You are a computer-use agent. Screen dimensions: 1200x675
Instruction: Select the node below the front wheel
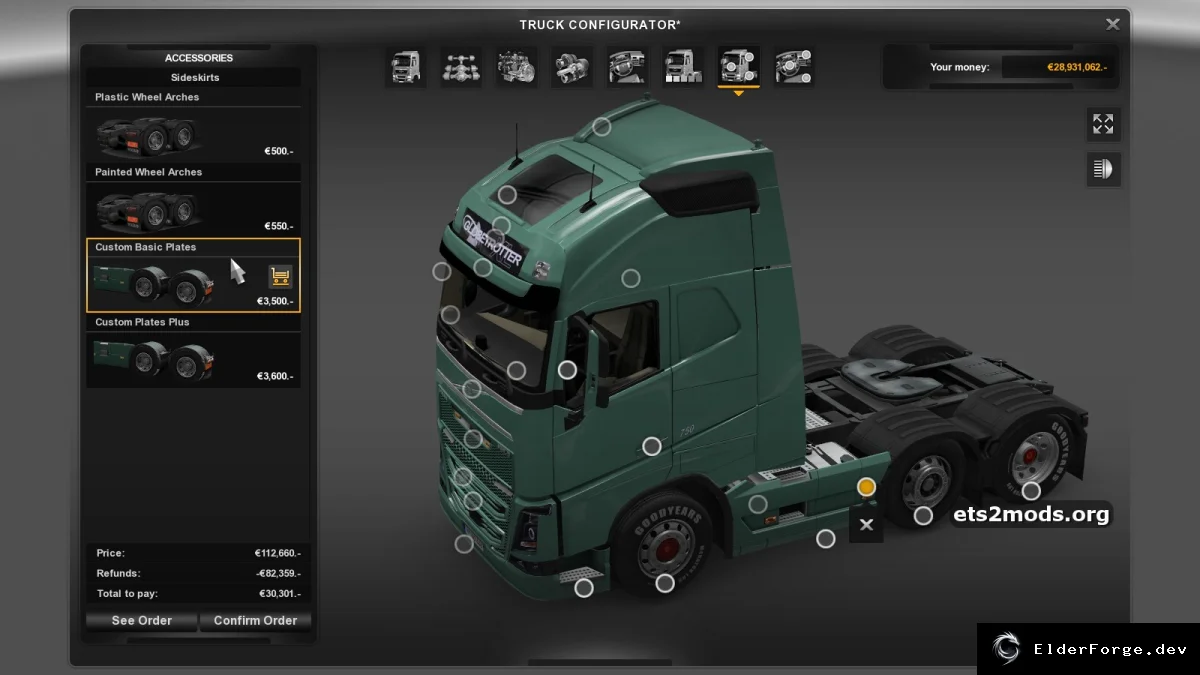(665, 583)
